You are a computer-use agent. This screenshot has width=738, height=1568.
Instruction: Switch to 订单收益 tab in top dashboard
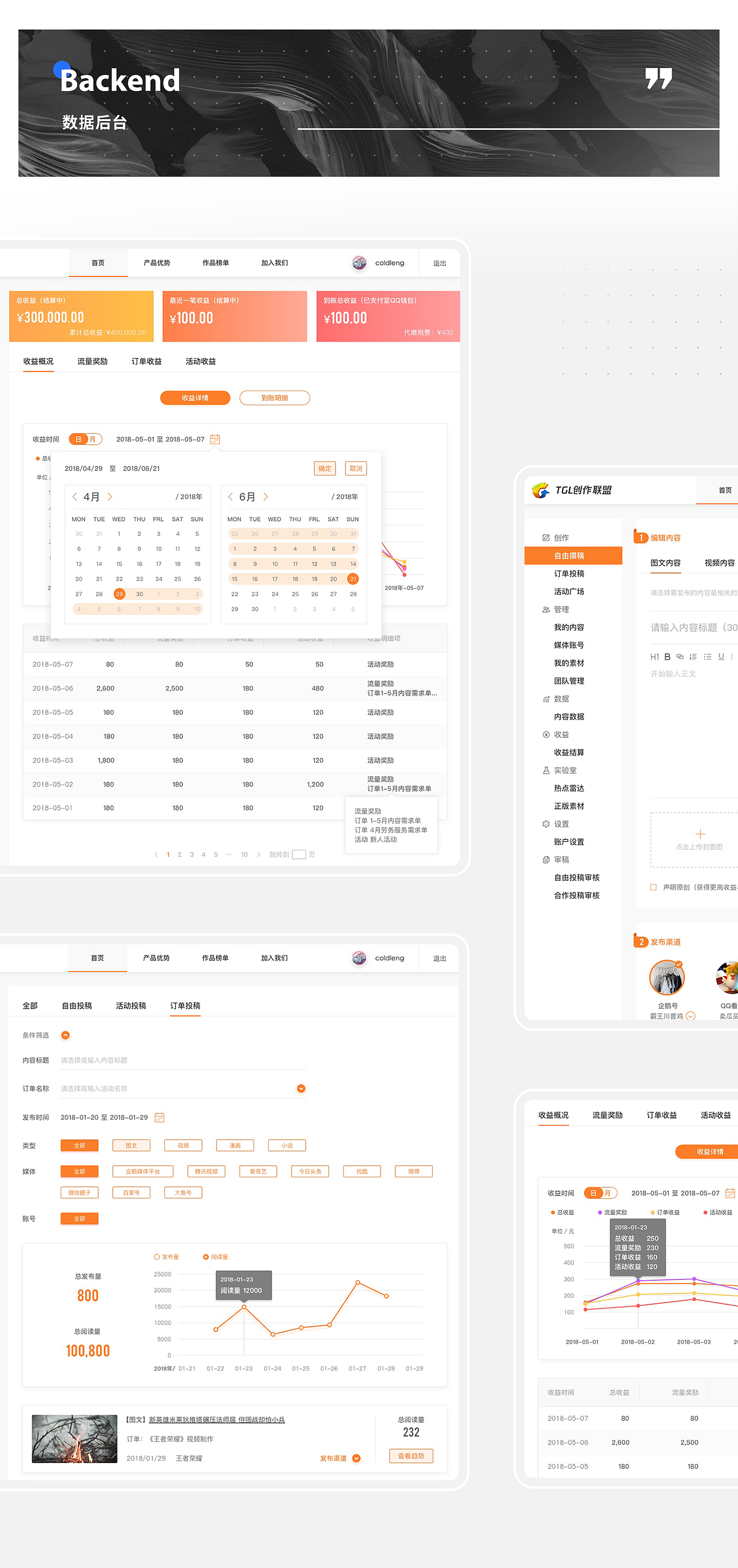pyautogui.click(x=146, y=361)
